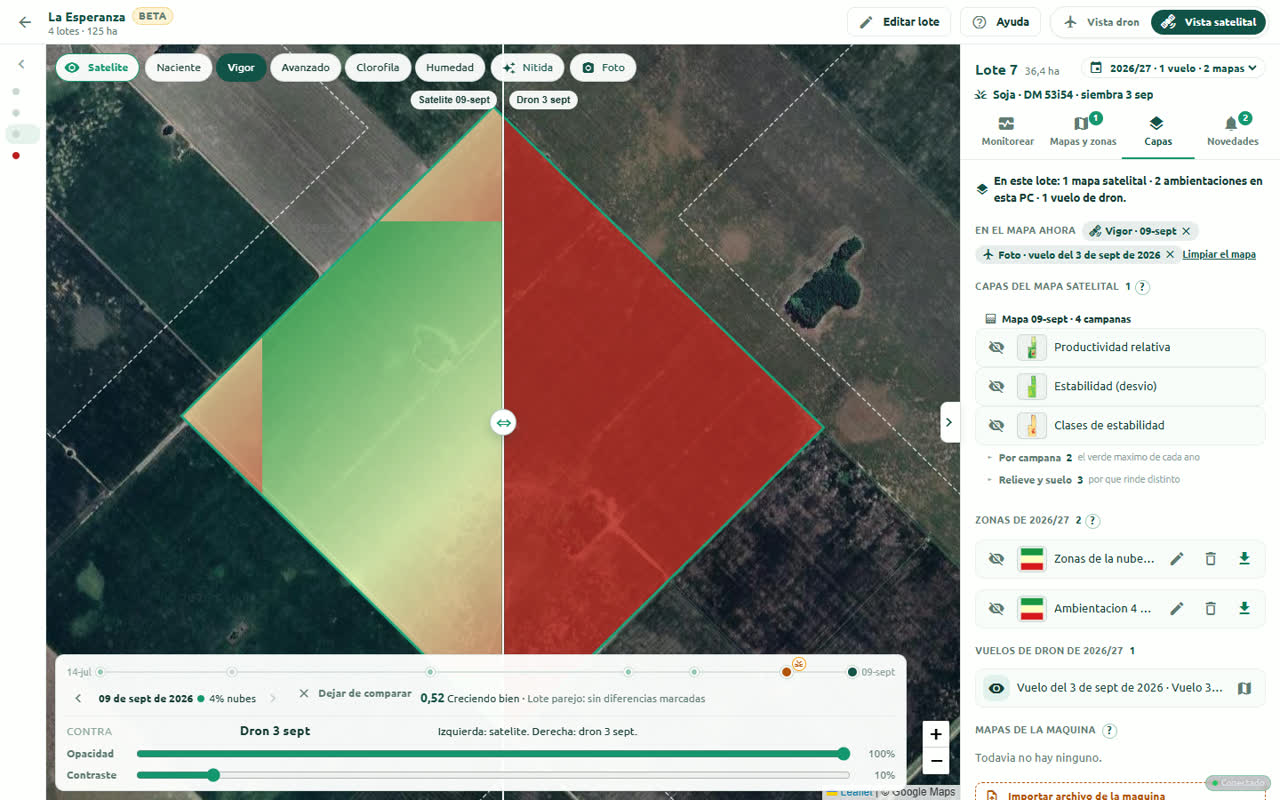Image resolution: width=1280 pixels, height=800 pixels.
Task: Click Dejar de comparar
Action: coord(355,693)
